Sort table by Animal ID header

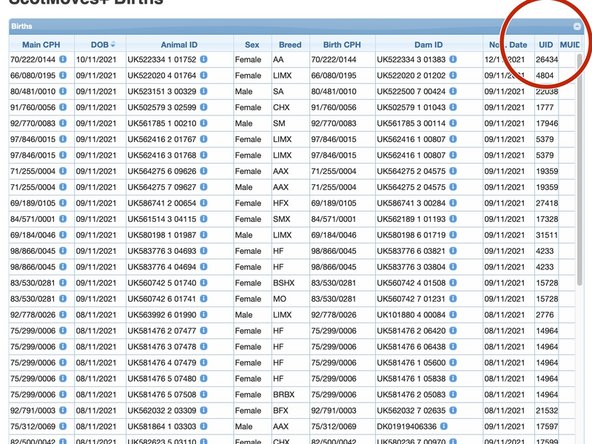[x=179, y=45]
